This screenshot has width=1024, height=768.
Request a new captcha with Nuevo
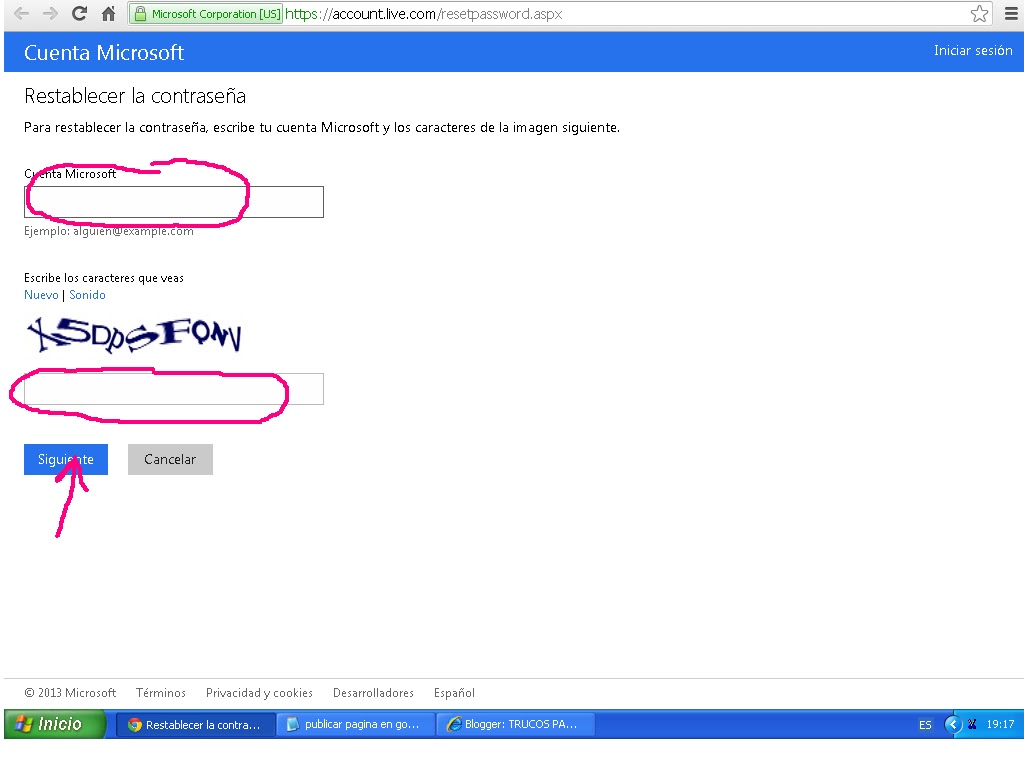tap(41, 295)
